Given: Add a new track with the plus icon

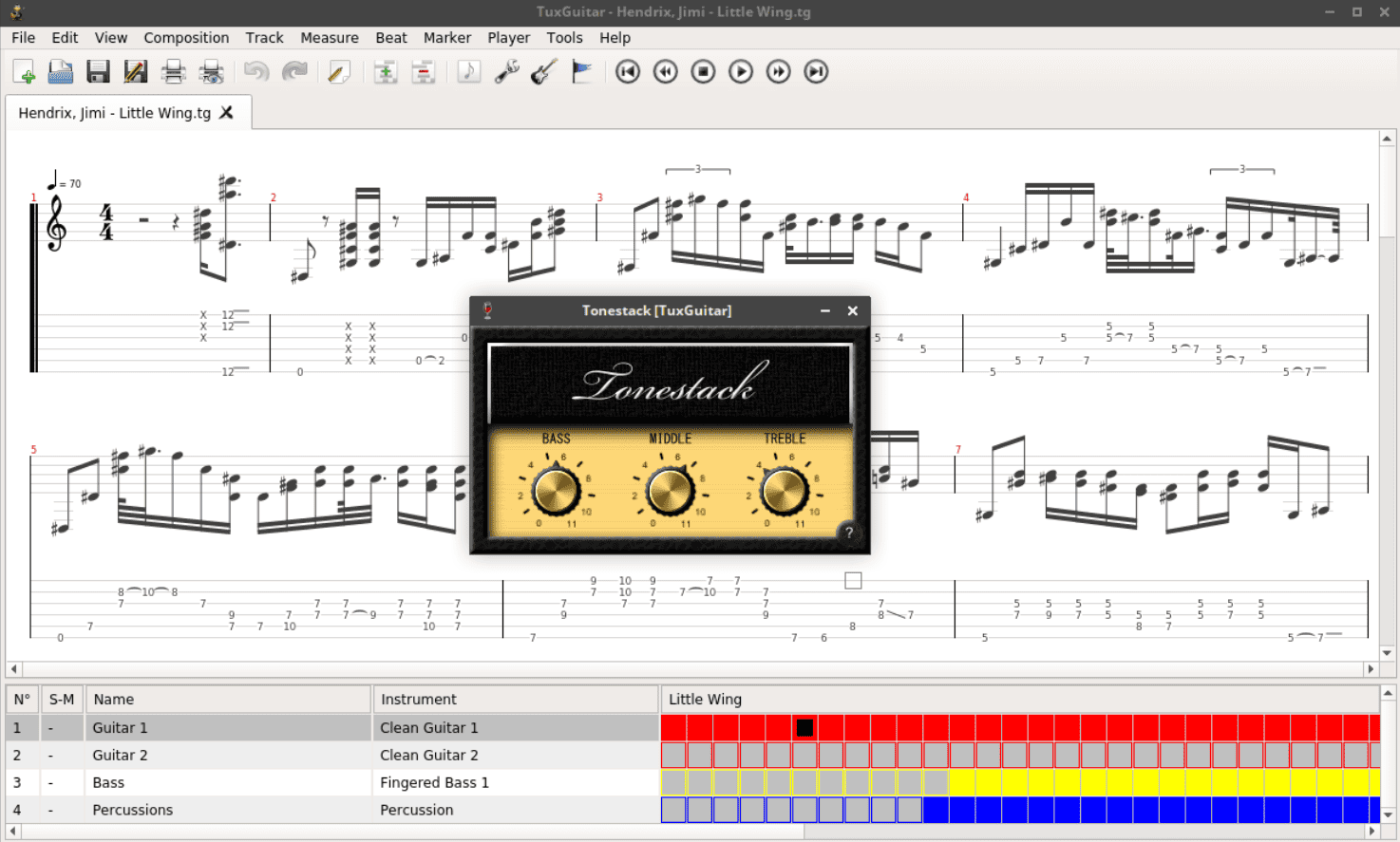Looking at the screenshot, I should 386,71.
